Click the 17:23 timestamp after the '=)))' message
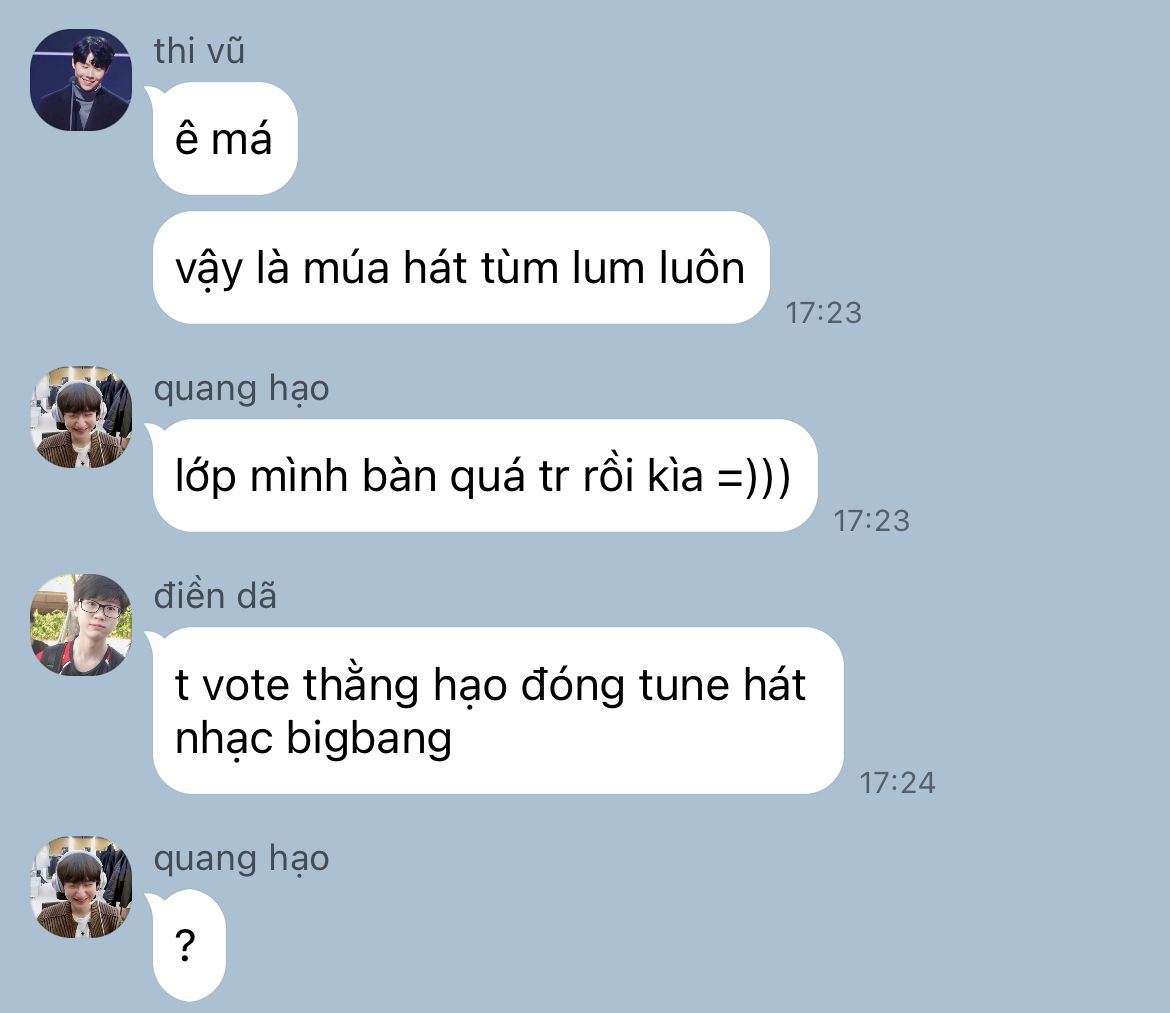 coord(872,521)
